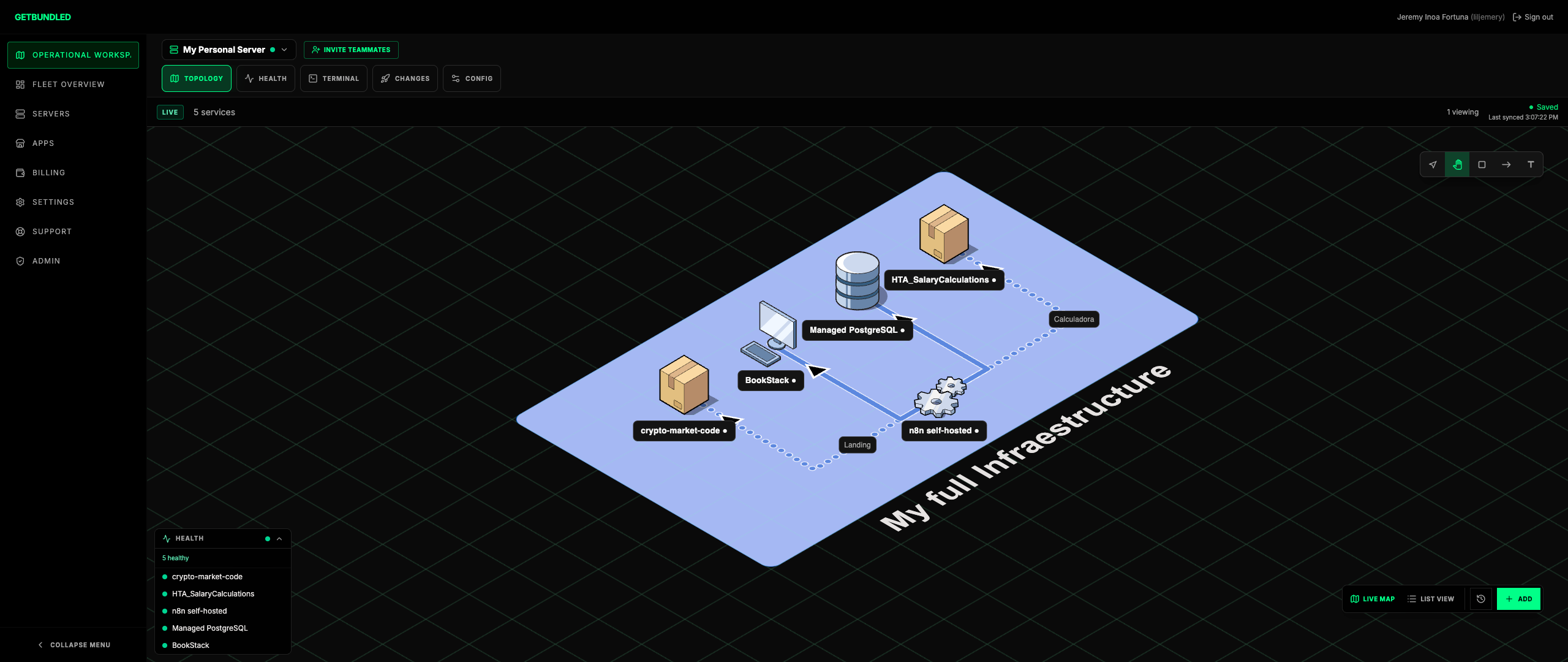Switch to Health tab
This screenshot has width=1568, height=662.
coord(265,78)
